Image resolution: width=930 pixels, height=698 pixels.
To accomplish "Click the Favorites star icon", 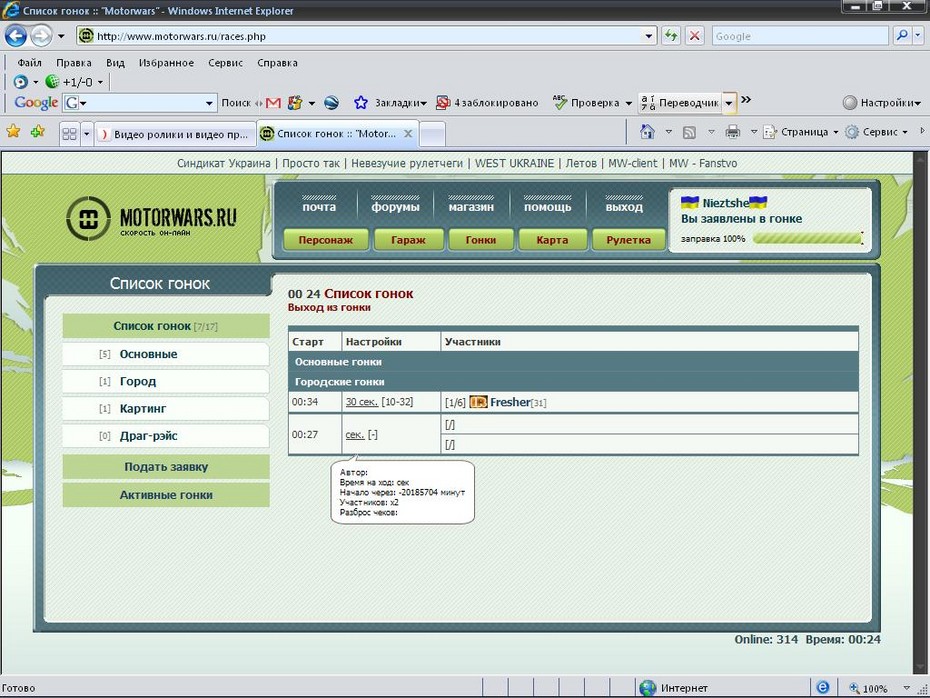I will point(13,132).
